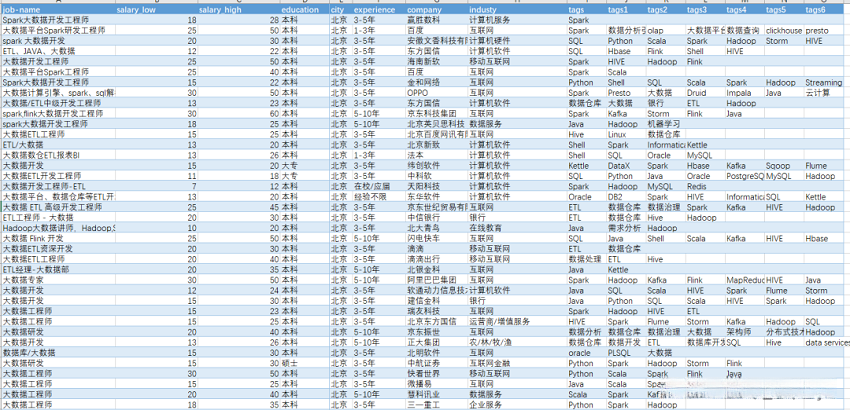
Task: Select the ETL经理-大数据部 cell
Action: [57, 270]
